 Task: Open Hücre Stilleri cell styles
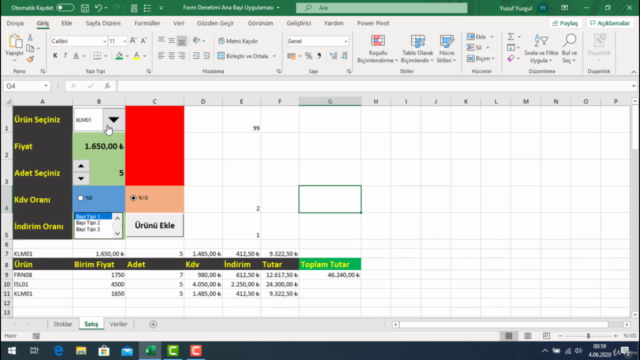pos(446,49)
